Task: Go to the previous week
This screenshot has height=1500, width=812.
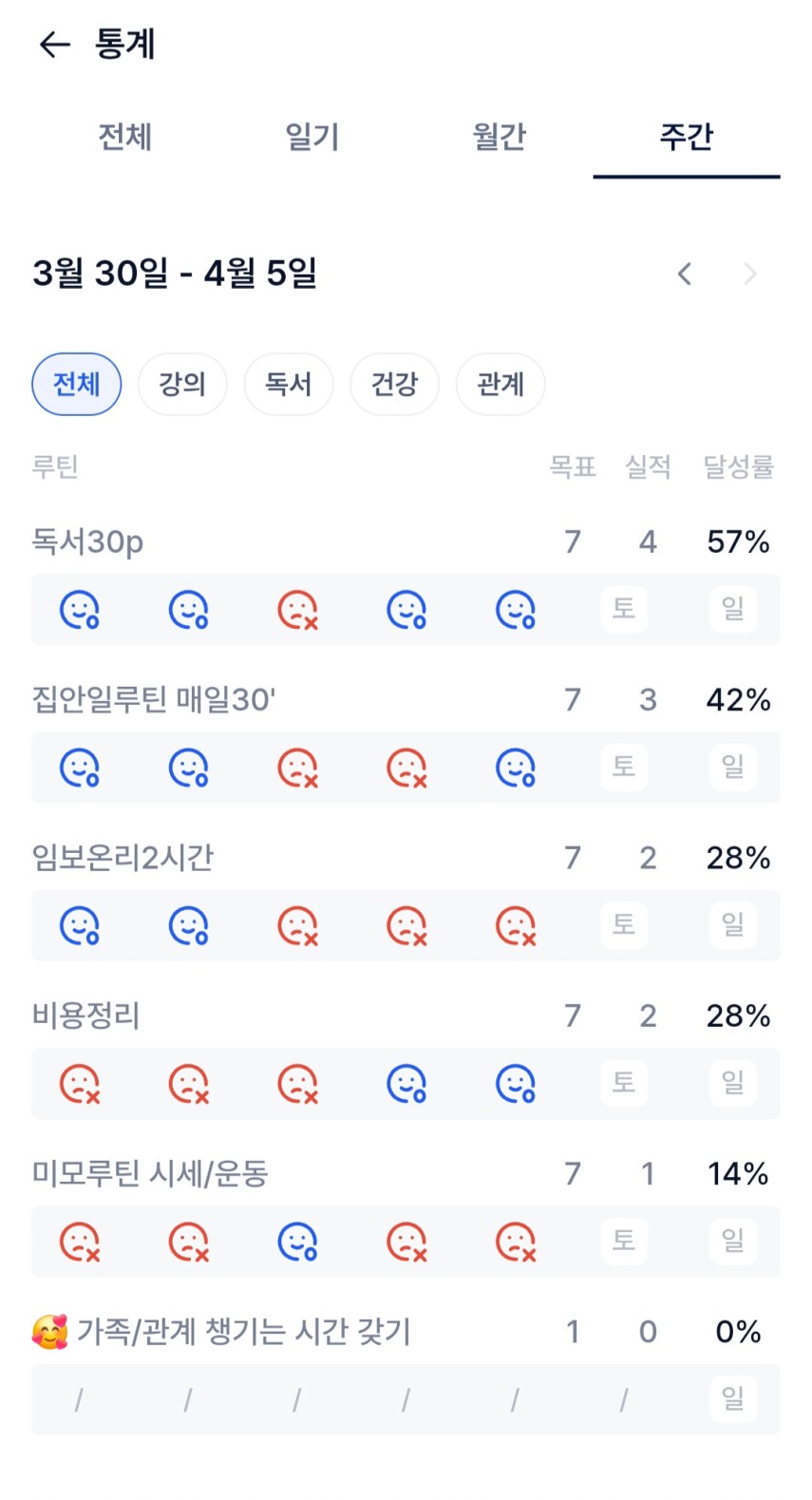Action: [x=684, y=275]
